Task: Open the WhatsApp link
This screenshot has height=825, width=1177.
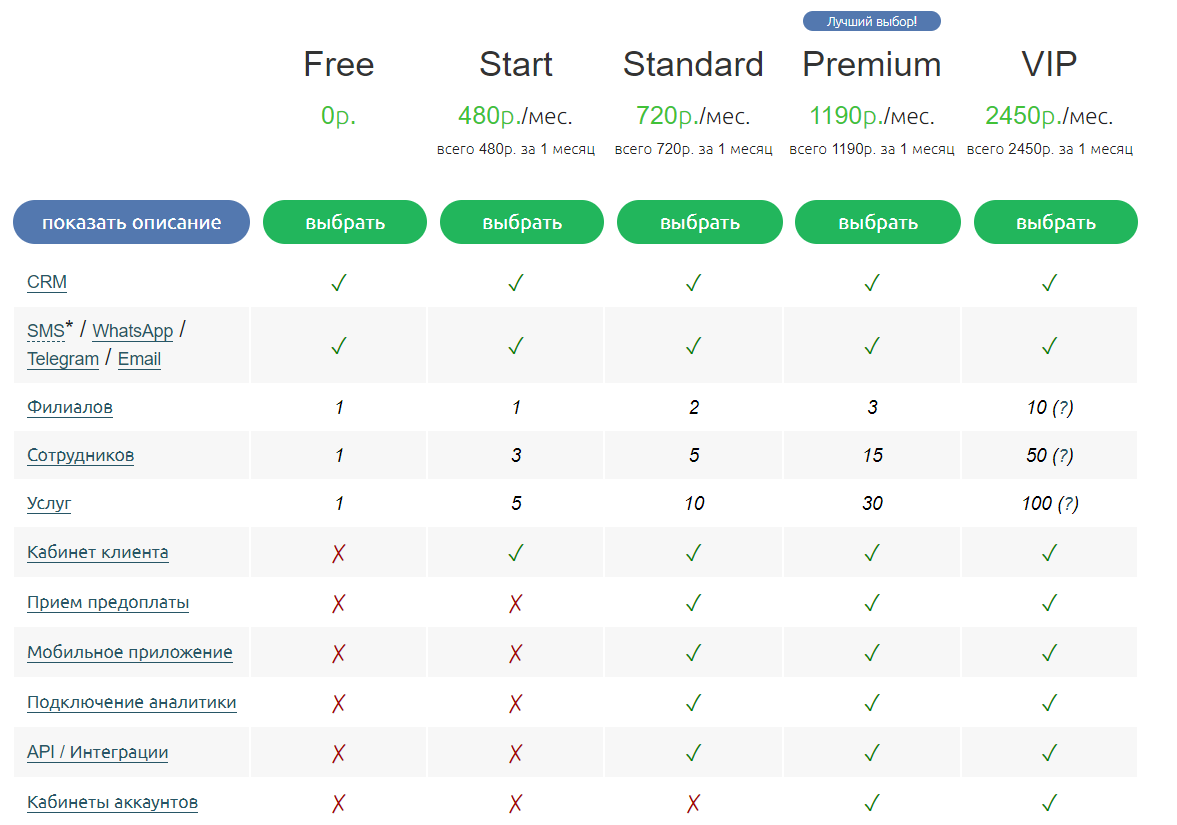Action: pos(133,331)
